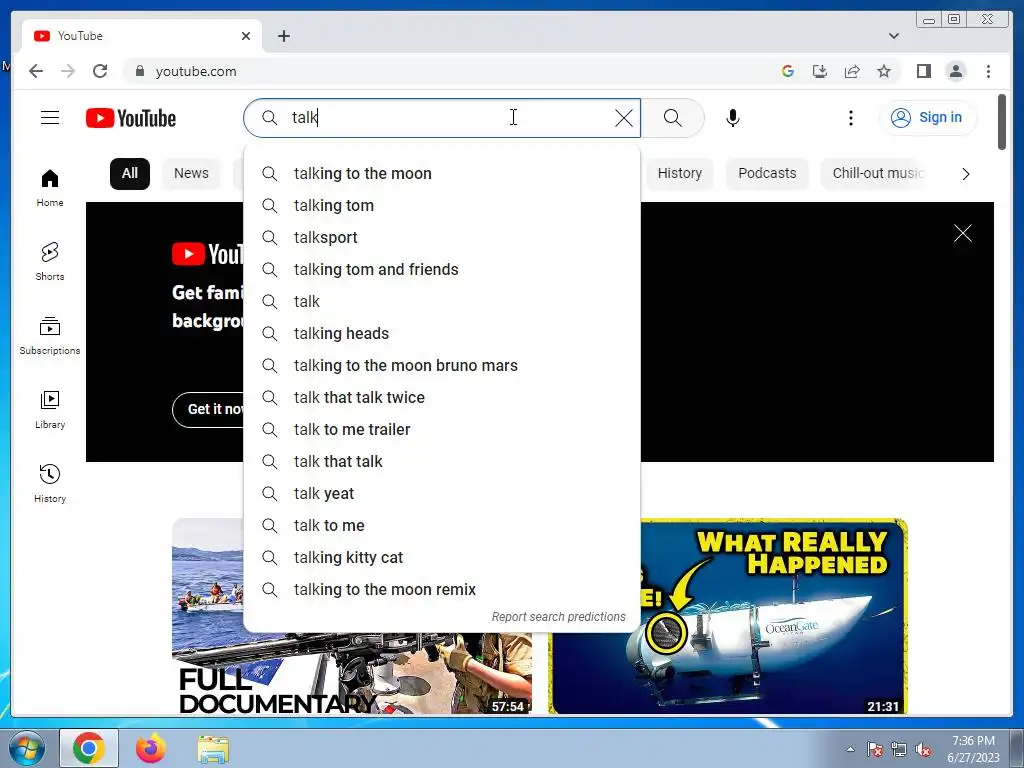Bookmark this tab with the star

click(x=884, y=71)
